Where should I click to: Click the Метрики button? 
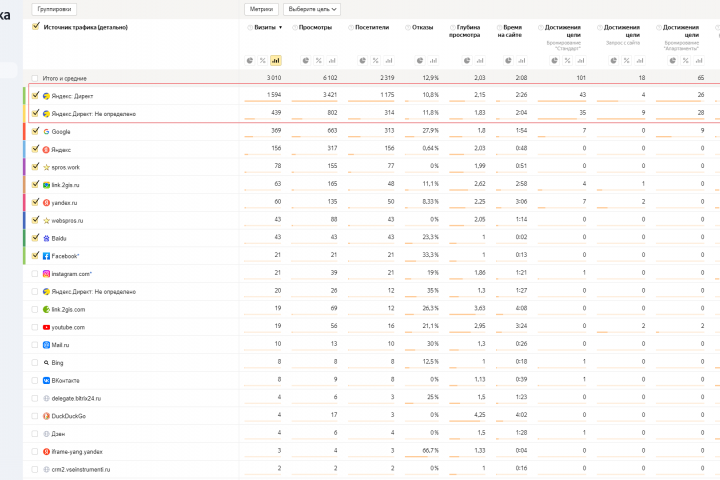(261, 8)
